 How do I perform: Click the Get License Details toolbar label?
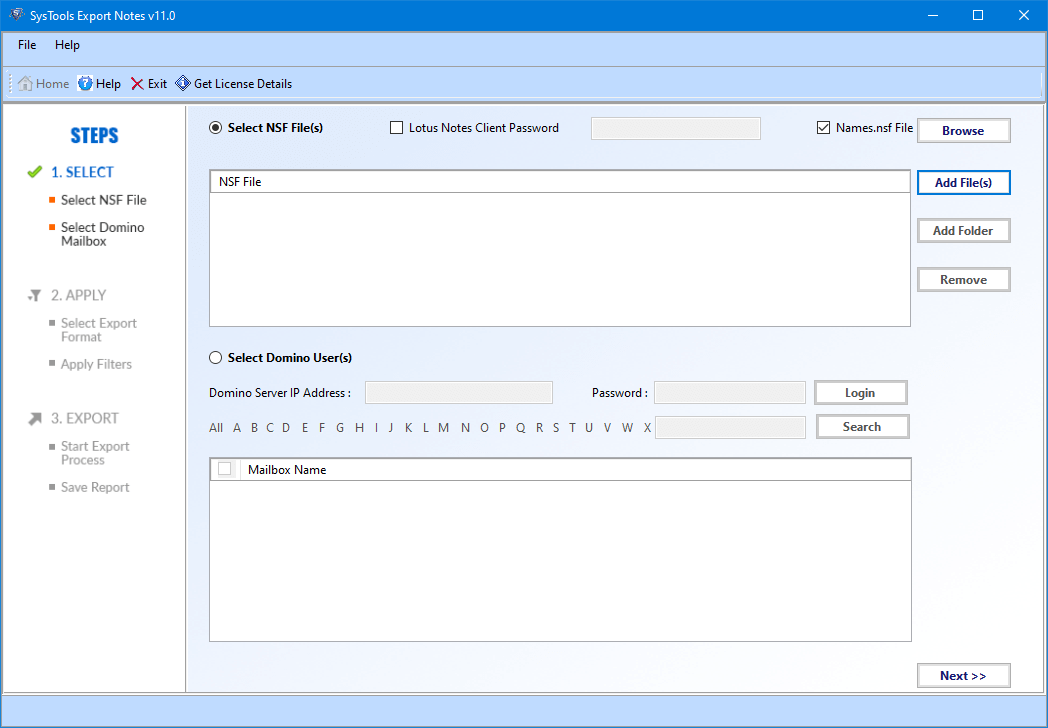(x=243, y=84)
